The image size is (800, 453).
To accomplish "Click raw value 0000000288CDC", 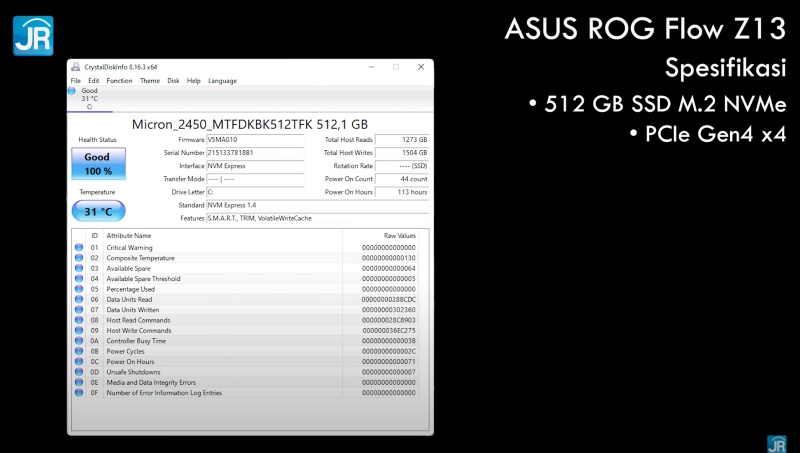I will [x=389, y=299].
